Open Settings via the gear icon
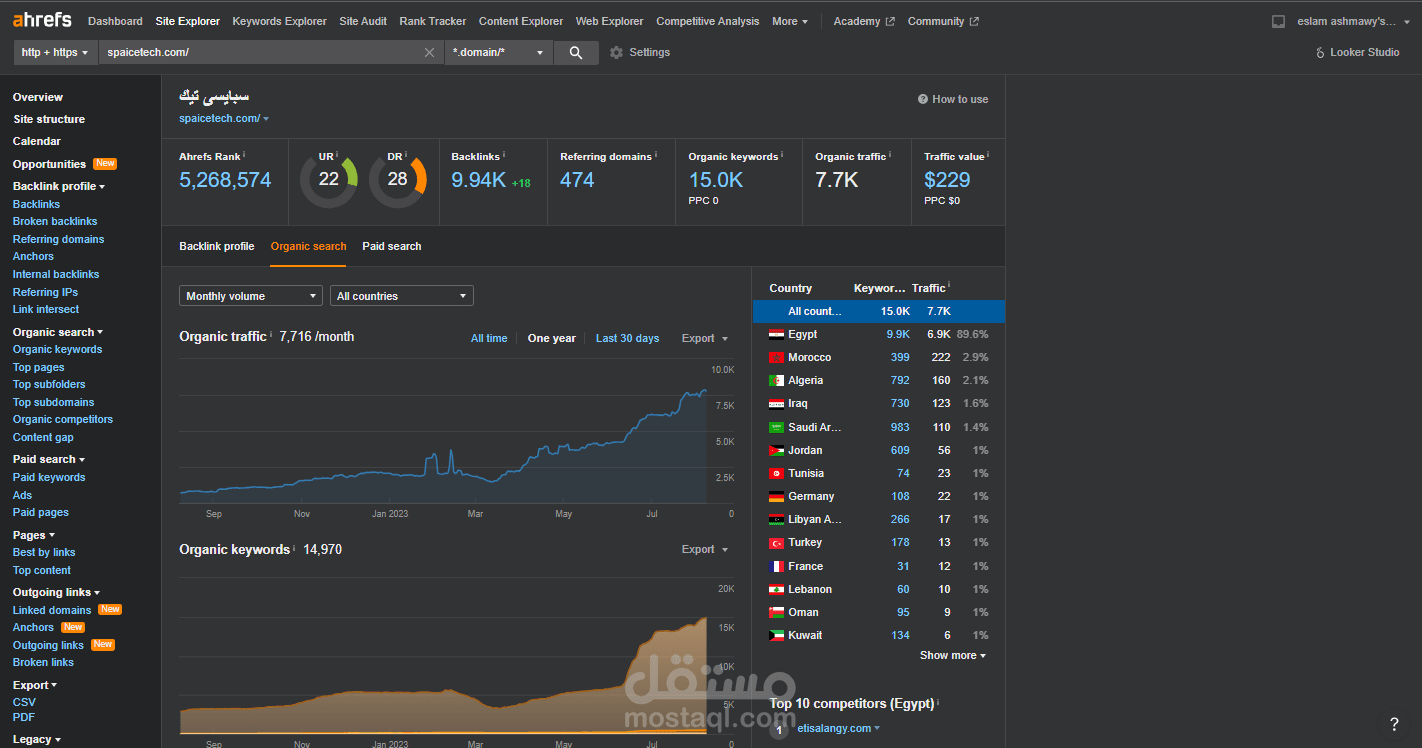The height and width of the screenshot is (748, 1422). [616, 53]
